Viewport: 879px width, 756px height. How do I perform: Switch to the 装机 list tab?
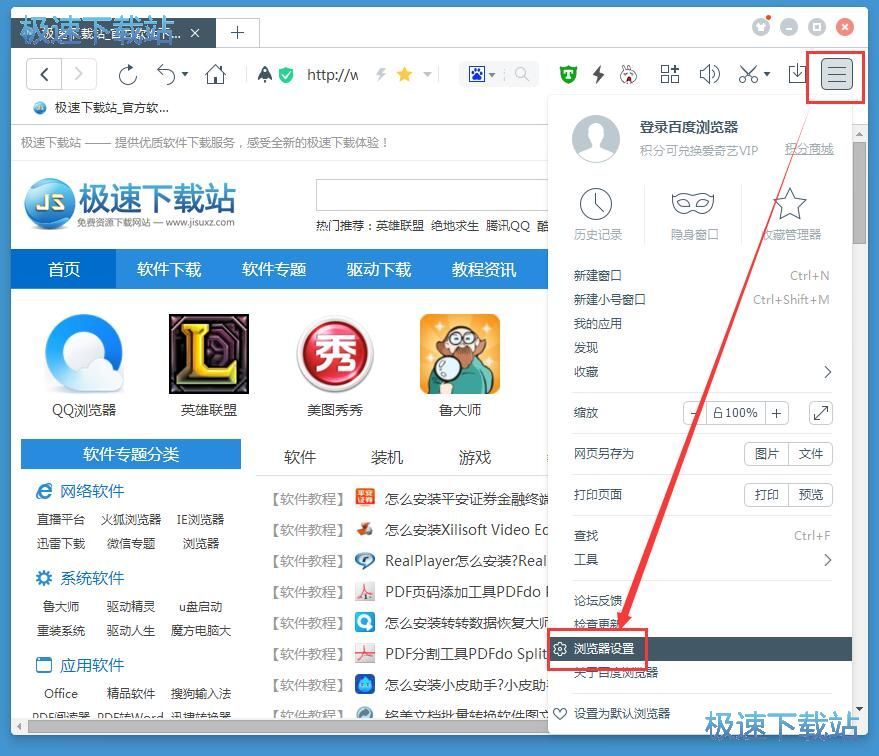click(x=387, y=457)
